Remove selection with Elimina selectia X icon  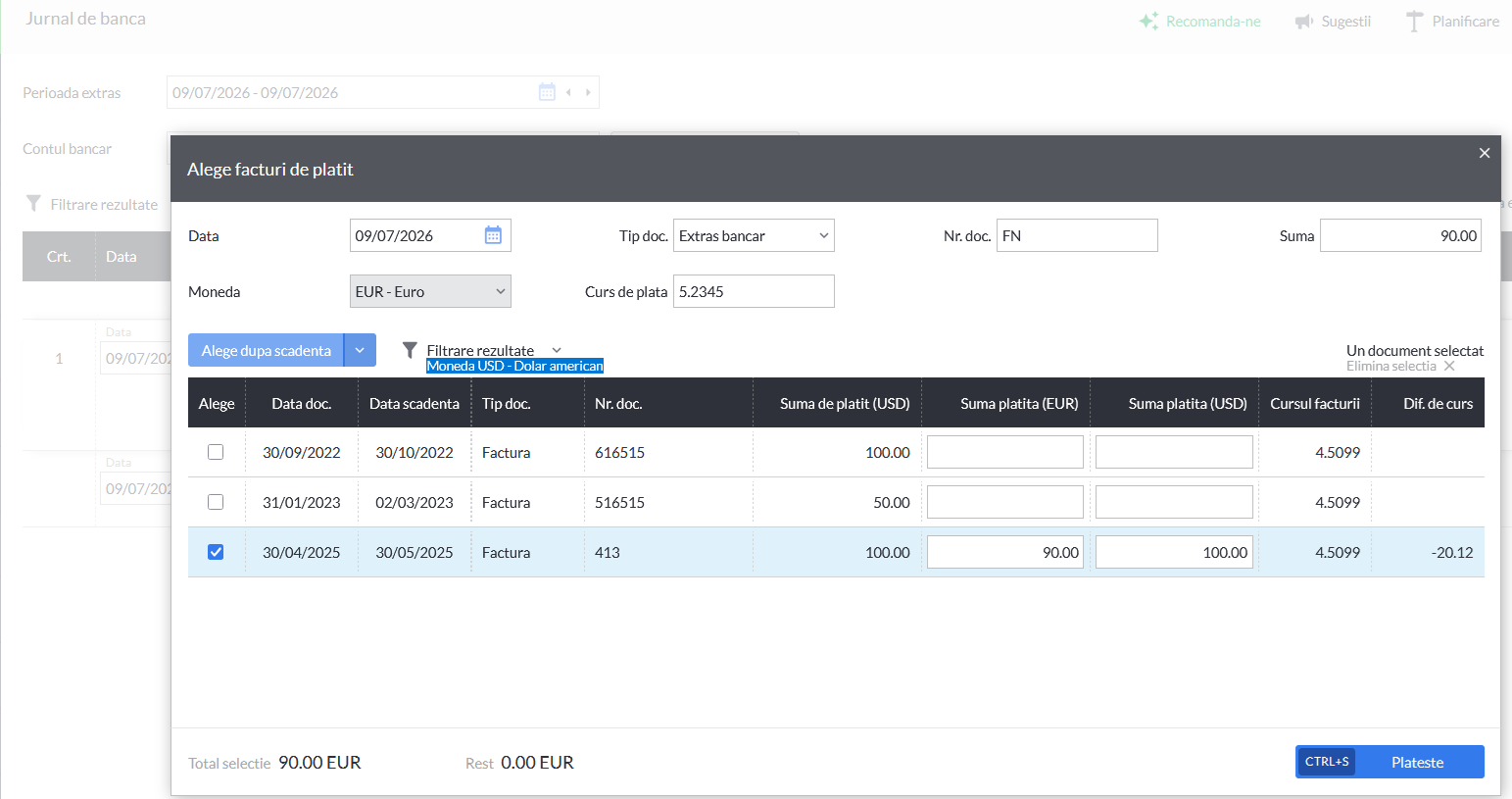1449,366
